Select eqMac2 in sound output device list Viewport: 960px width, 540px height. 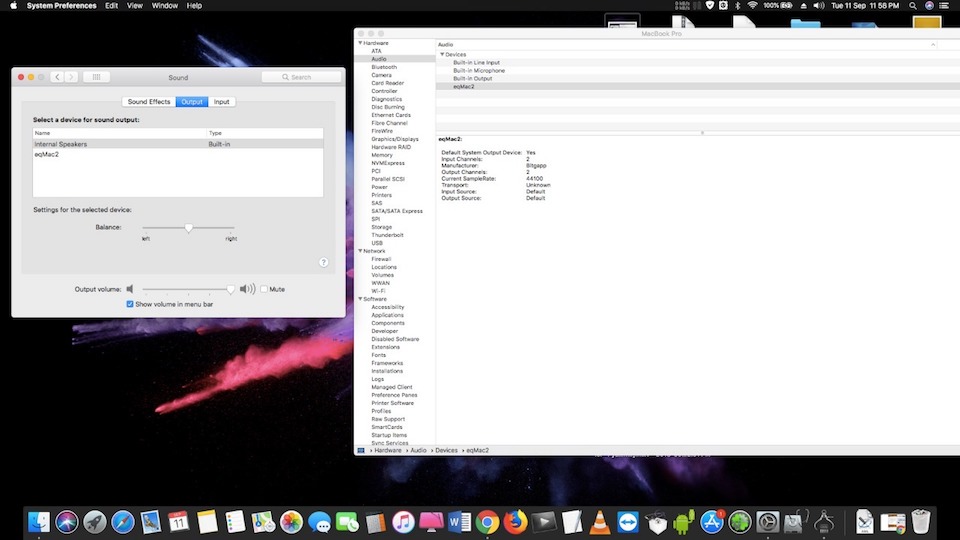pos(47,154)
